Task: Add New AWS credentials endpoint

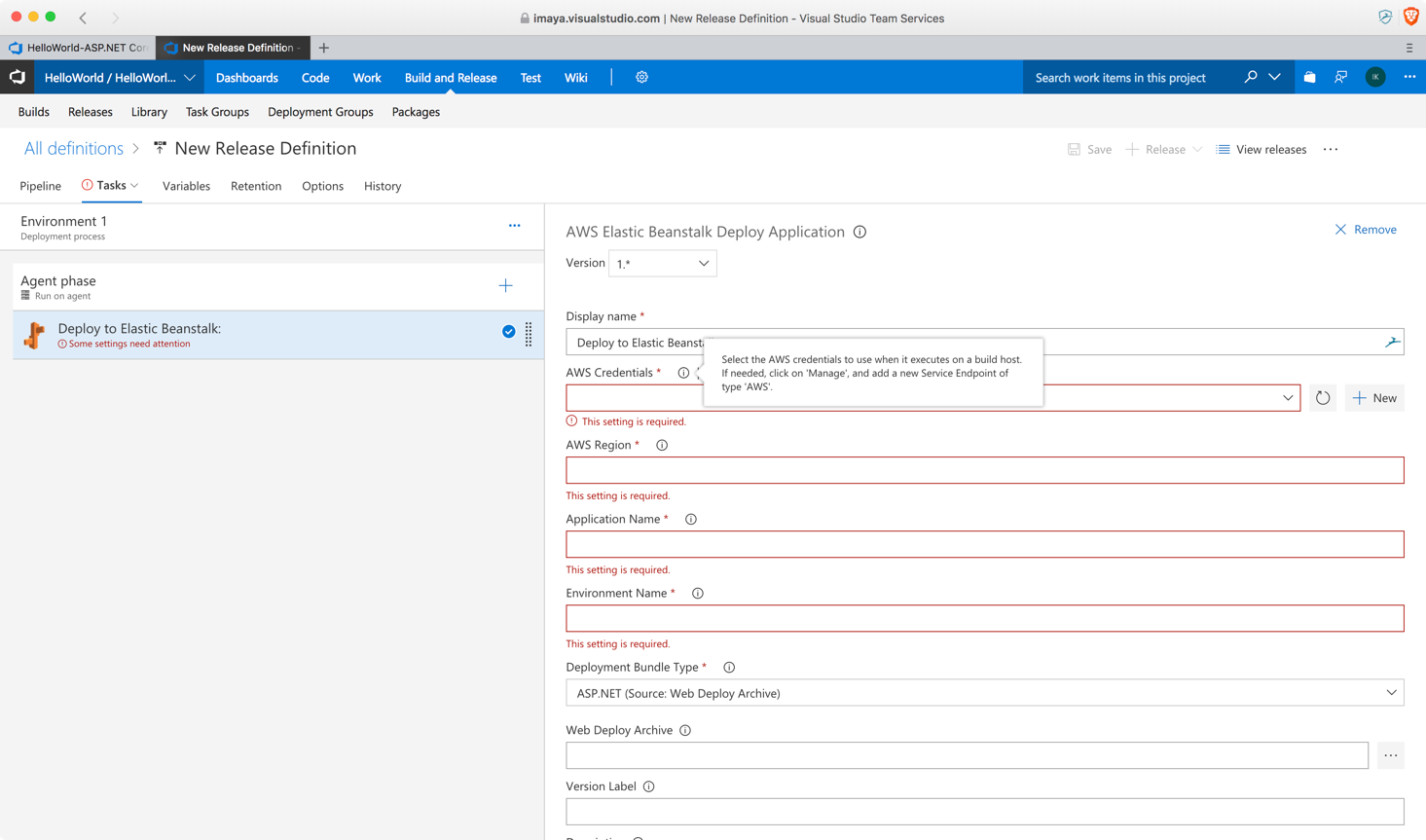Action: click(1374, 398)
